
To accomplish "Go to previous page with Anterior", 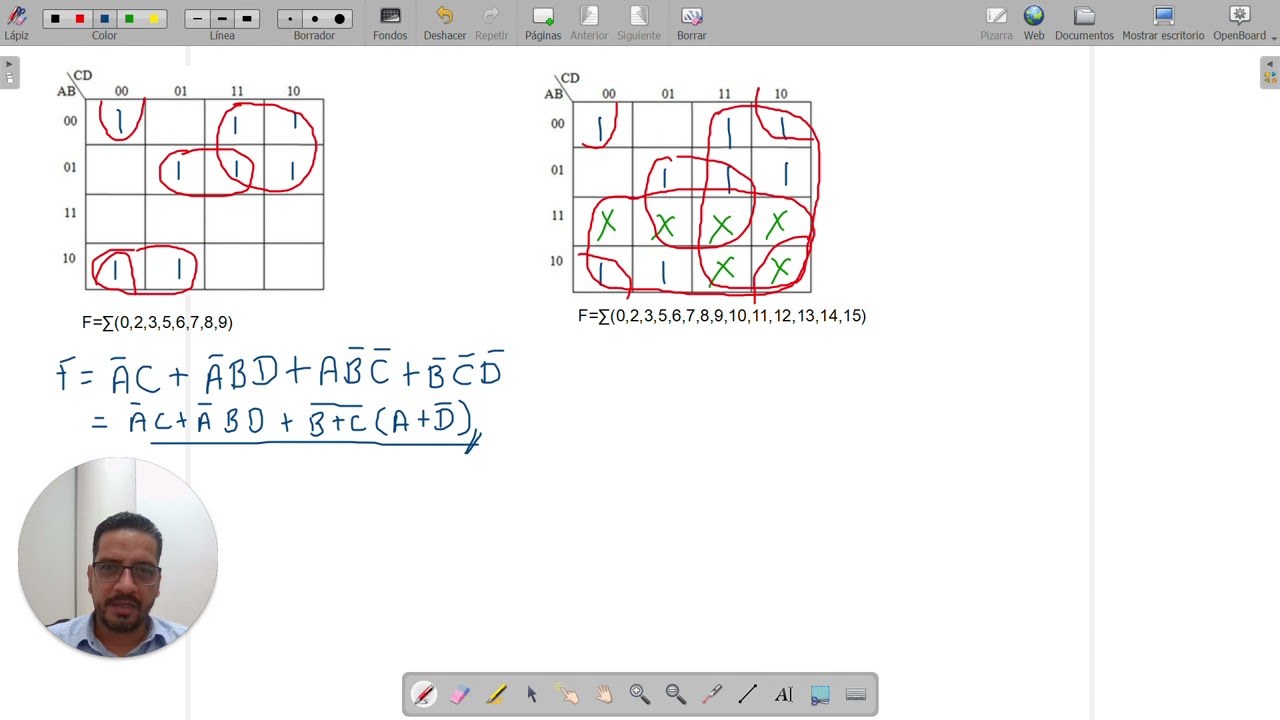I will [589, 23].
